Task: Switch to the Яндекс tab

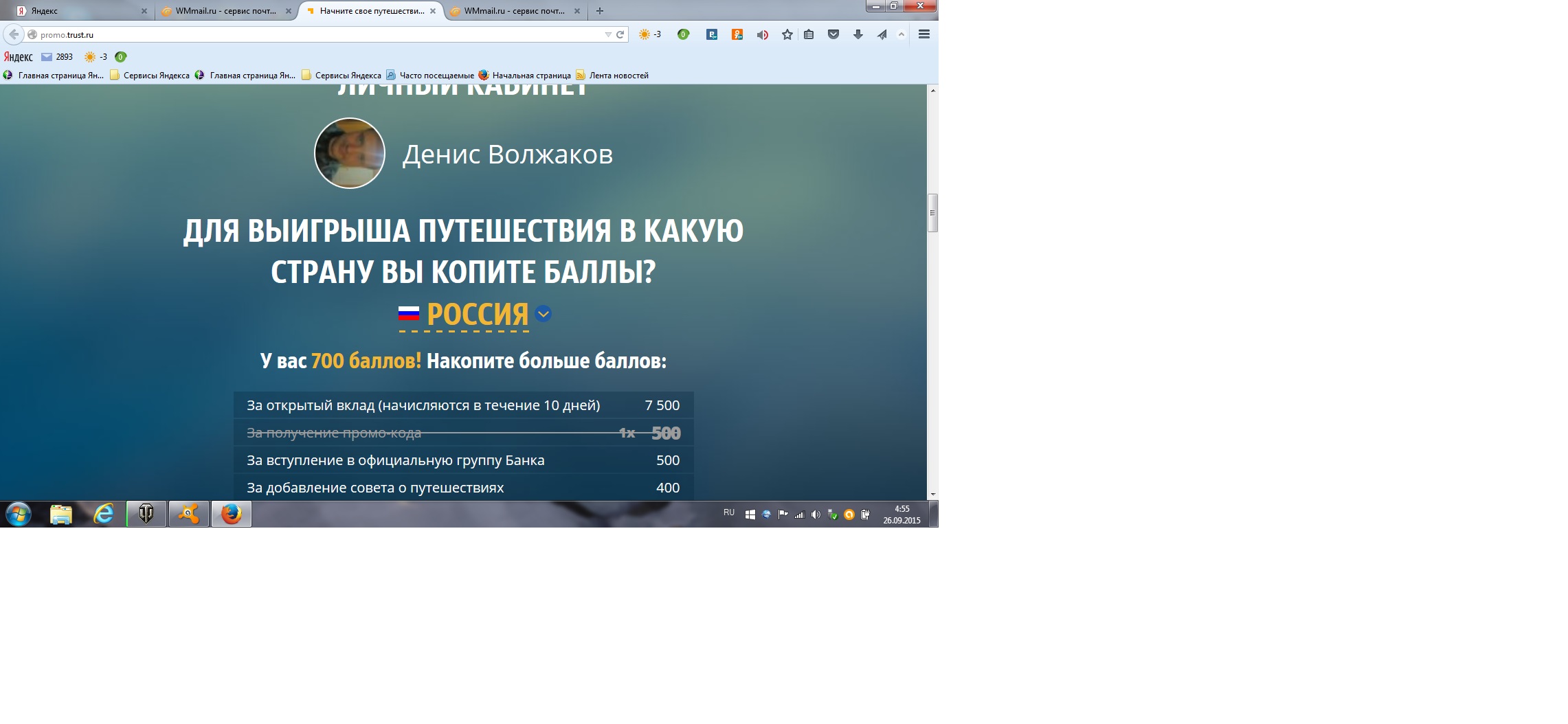Action: click(x=81, y=11)
